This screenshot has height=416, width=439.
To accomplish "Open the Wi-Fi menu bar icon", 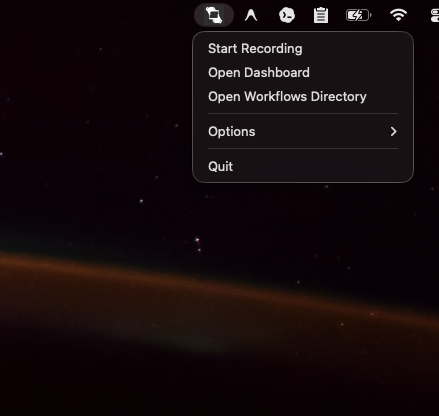I will pos(398,15).
